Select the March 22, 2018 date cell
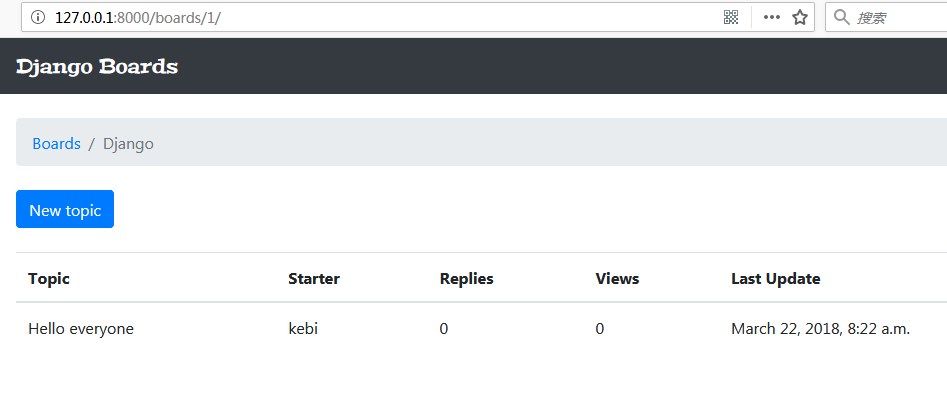Image resolution: width=947 pixels, height=419 pixels. tap(820, 329)
